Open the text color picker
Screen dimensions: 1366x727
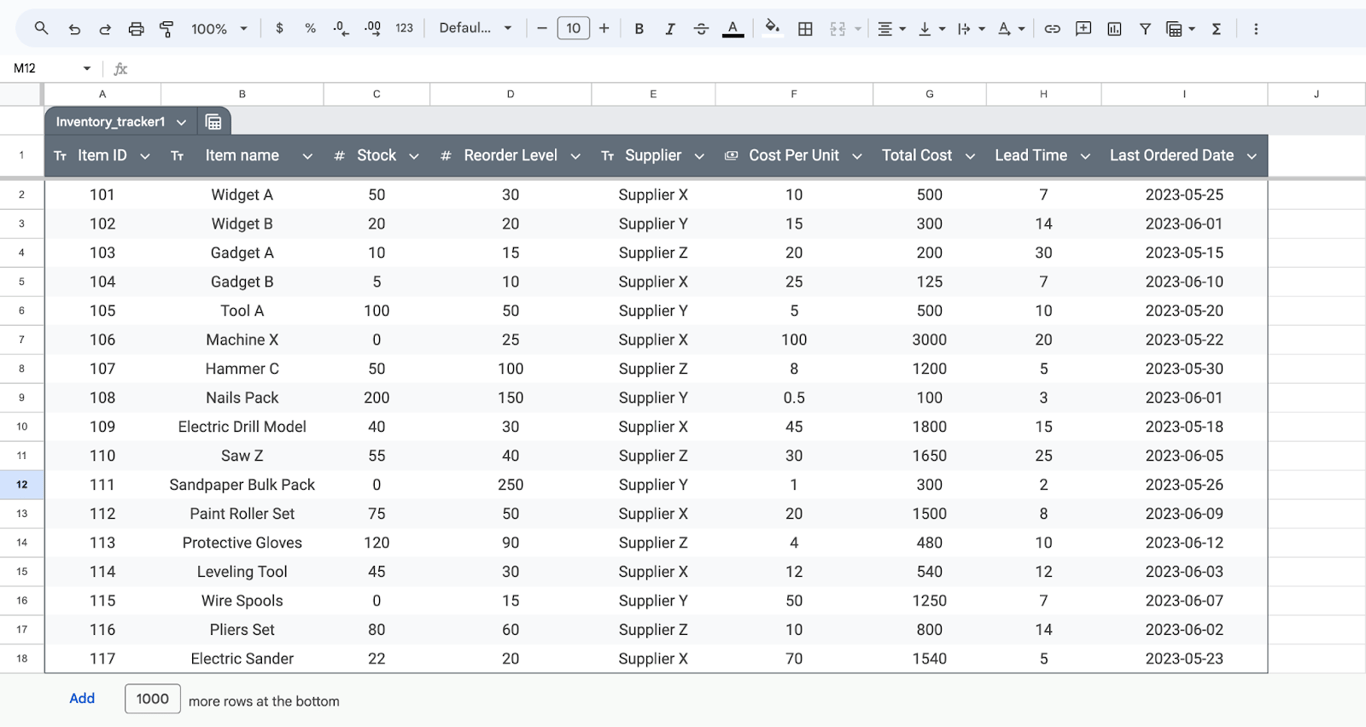[x=733, y=29]
